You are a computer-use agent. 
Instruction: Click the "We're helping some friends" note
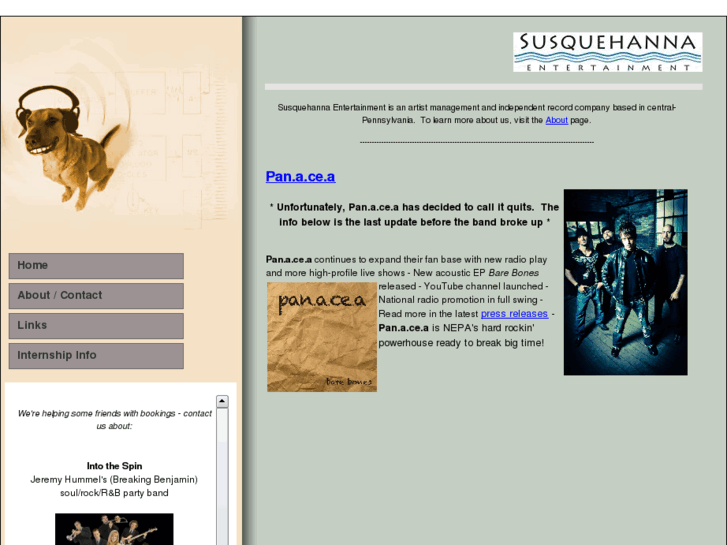115,420
